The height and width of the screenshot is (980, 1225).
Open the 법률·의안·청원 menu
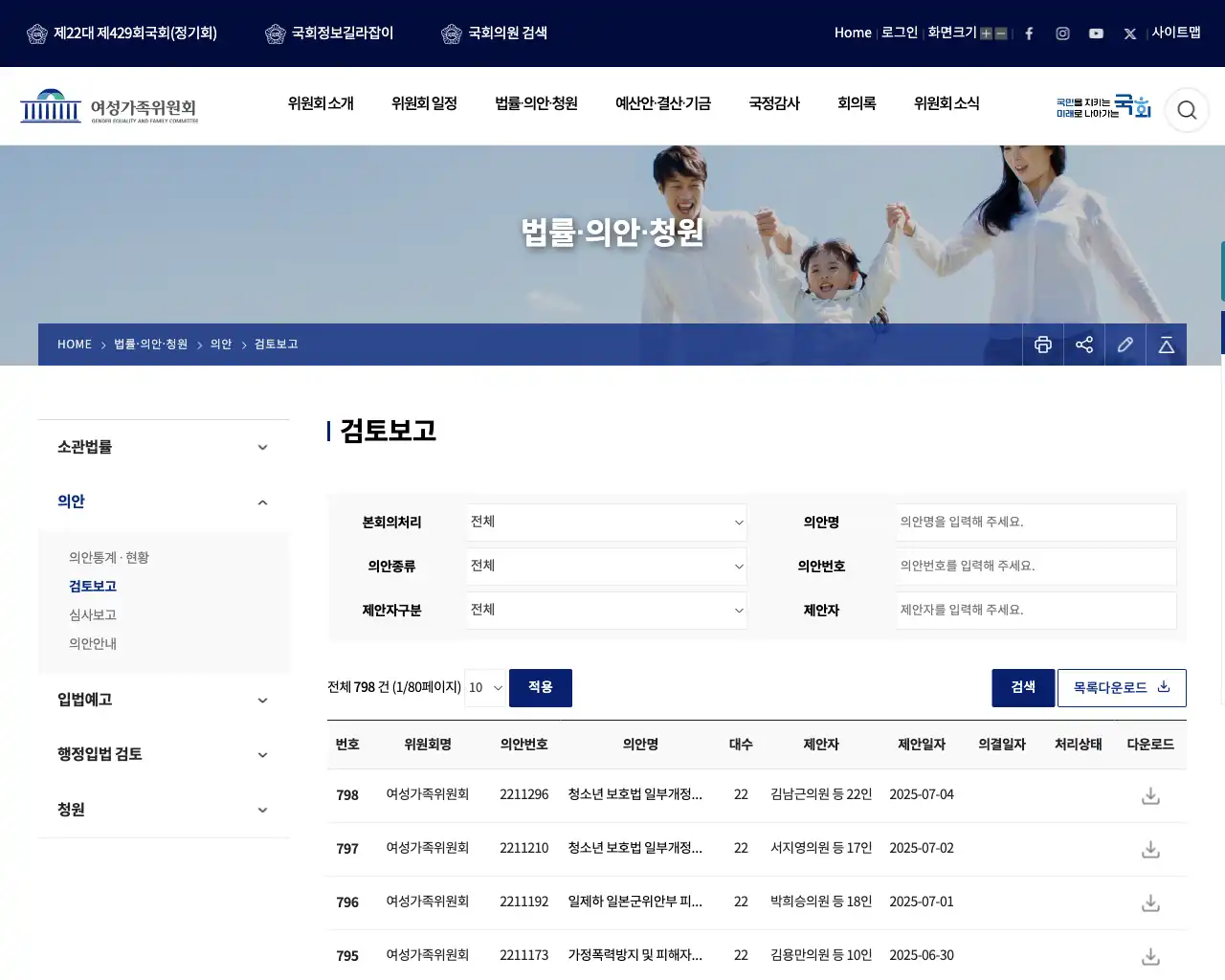pyautogui.click(x=536, y=103)
